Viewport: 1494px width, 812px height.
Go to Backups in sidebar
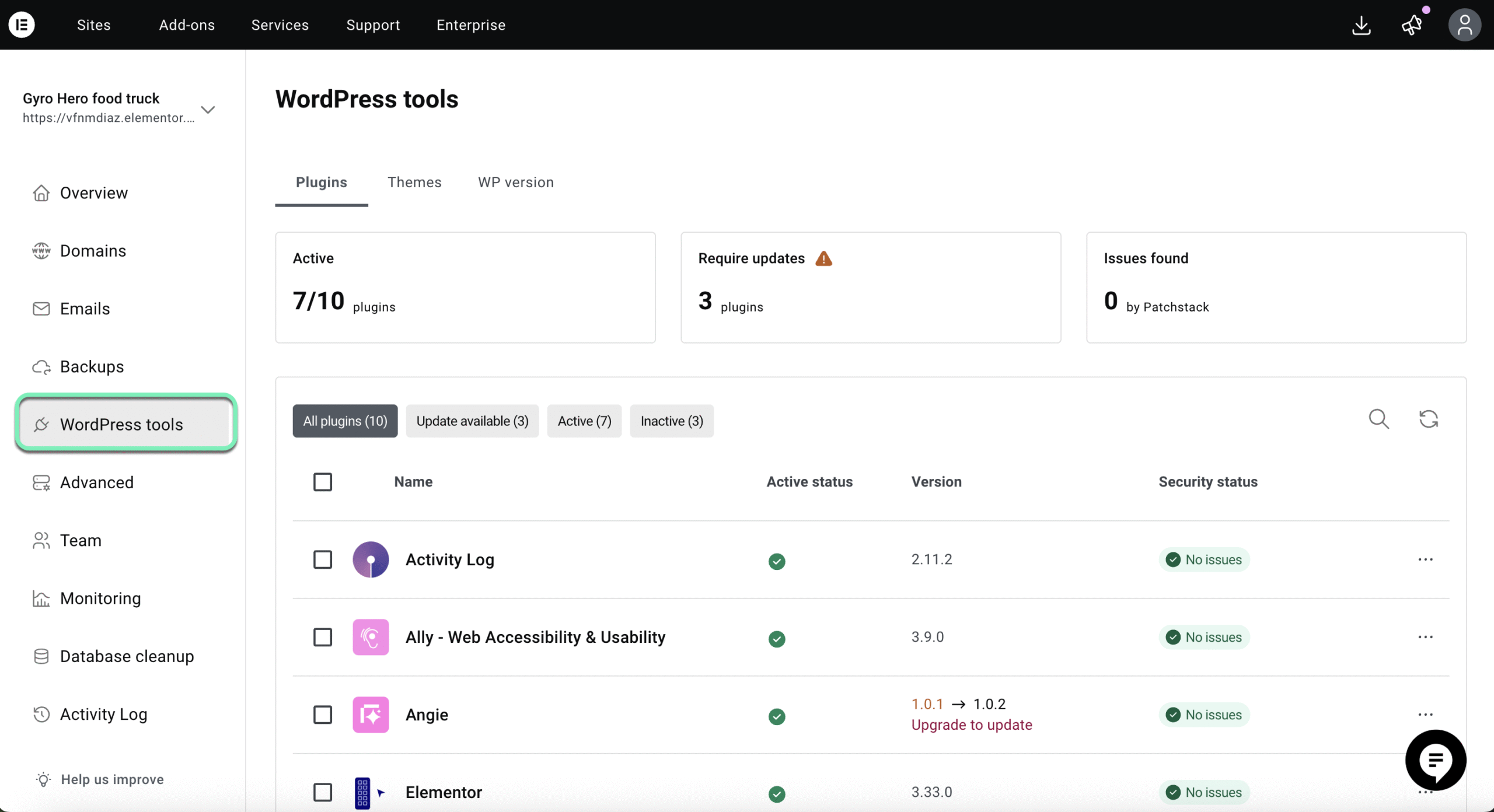pos(92,366)
